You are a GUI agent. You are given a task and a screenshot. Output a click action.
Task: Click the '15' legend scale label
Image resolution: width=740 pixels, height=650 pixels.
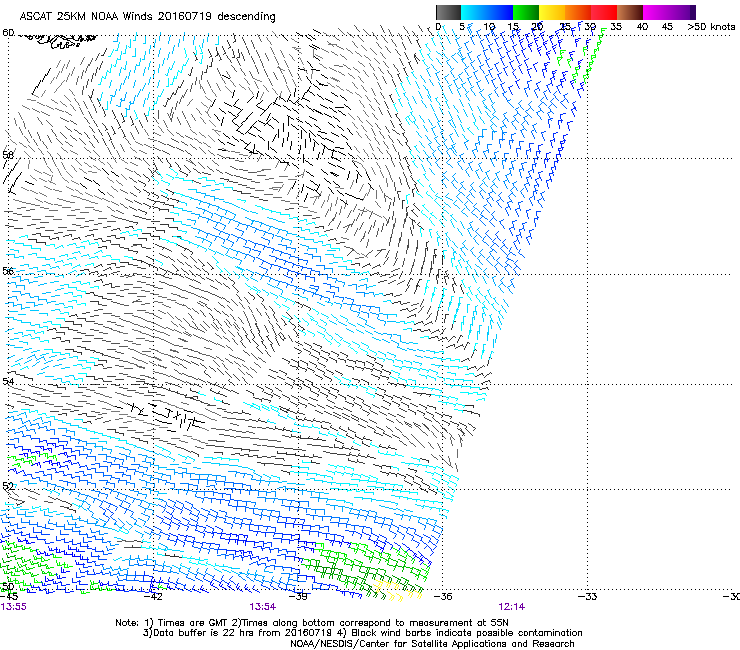[x=513, y=27]
